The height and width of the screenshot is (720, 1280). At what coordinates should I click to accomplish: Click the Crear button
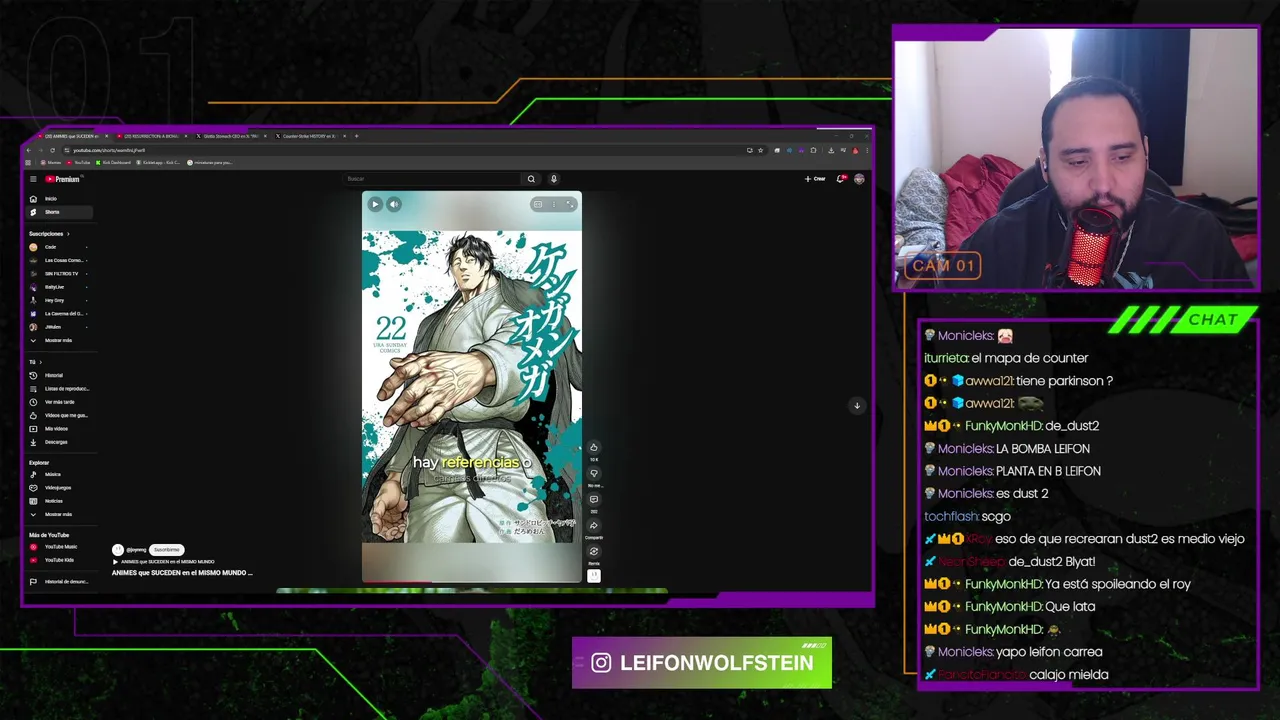(x=815, y=179)
